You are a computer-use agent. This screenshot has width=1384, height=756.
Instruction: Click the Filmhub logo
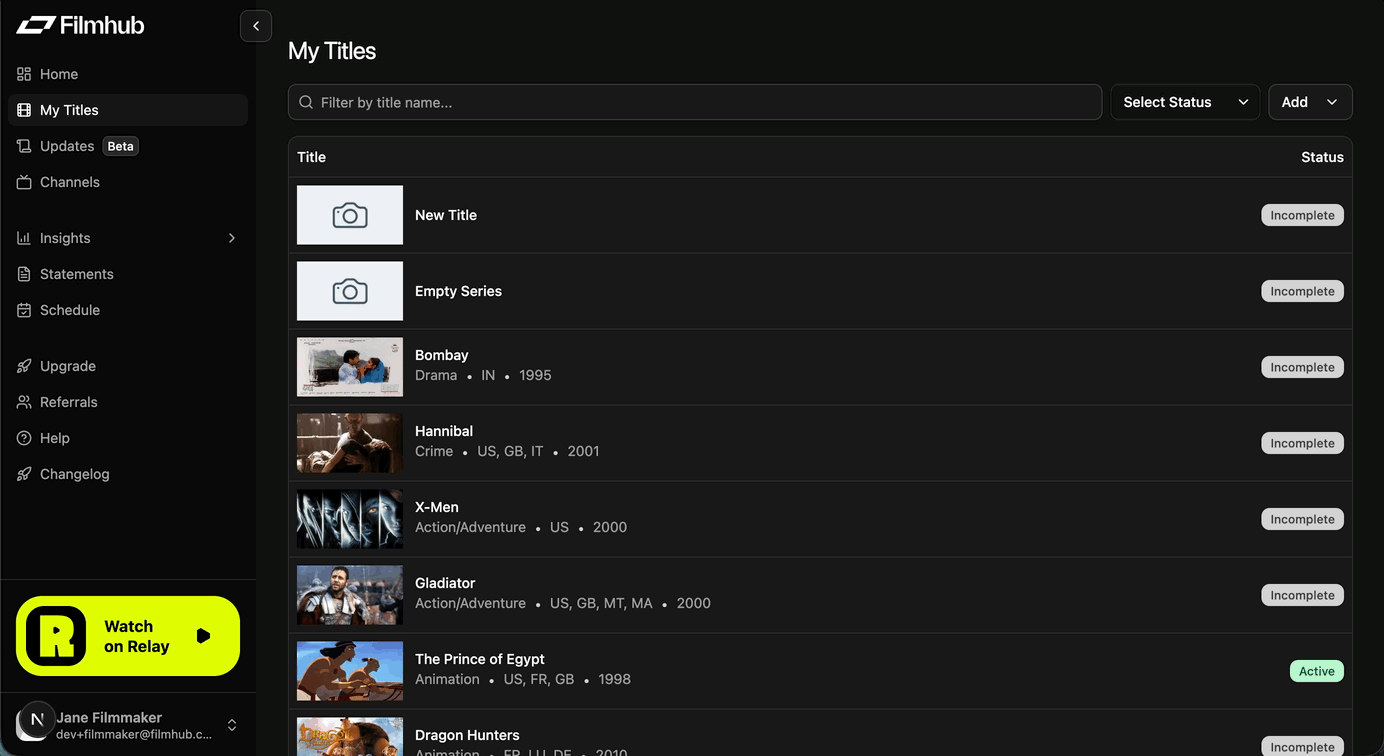pyautogui.click(x=80, y=24)
